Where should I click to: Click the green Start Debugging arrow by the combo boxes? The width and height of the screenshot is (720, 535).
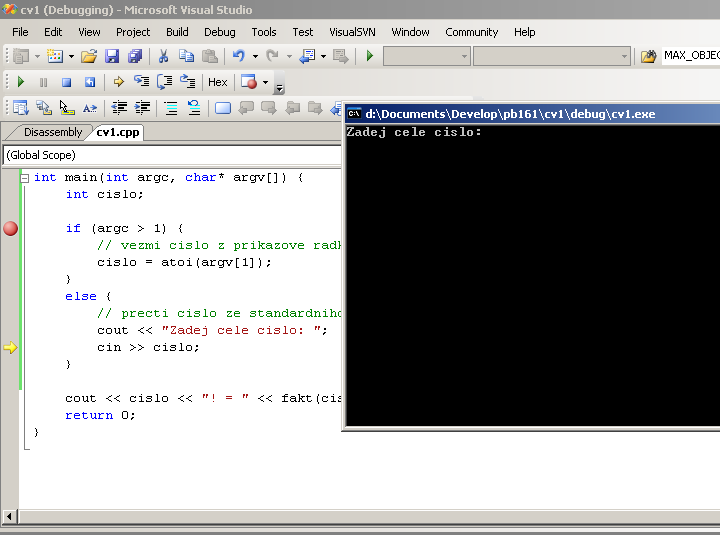pyautogui.click(x=370, y=56)
